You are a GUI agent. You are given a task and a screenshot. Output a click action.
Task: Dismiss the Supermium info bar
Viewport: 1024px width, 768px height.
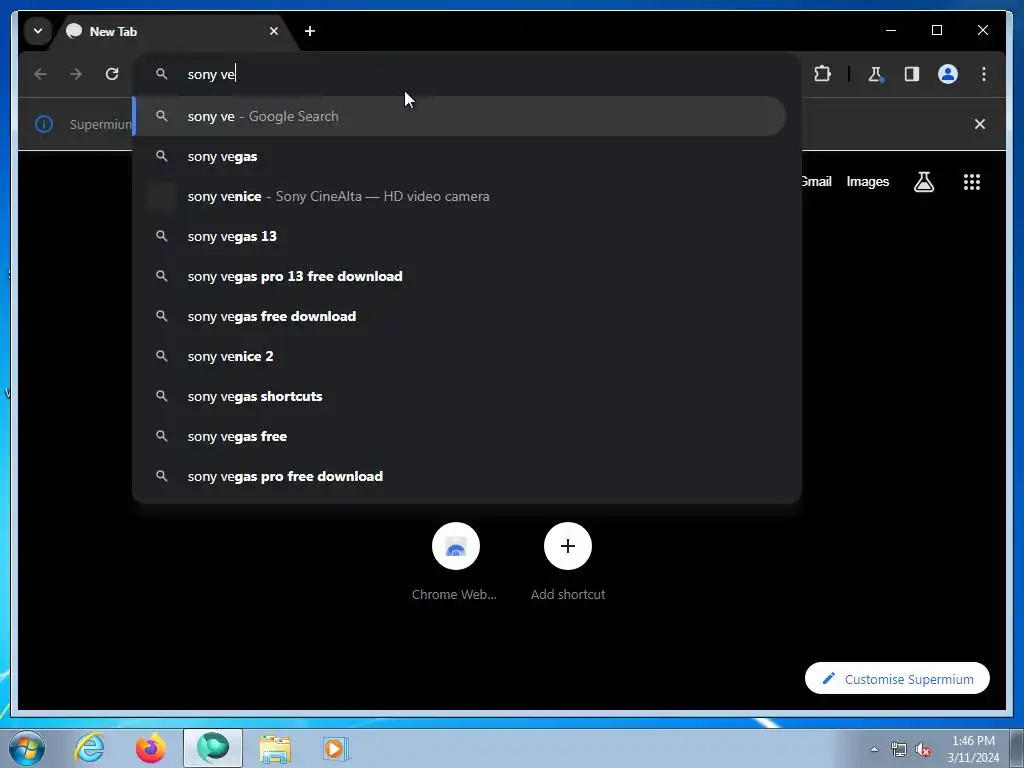[980, 124]
